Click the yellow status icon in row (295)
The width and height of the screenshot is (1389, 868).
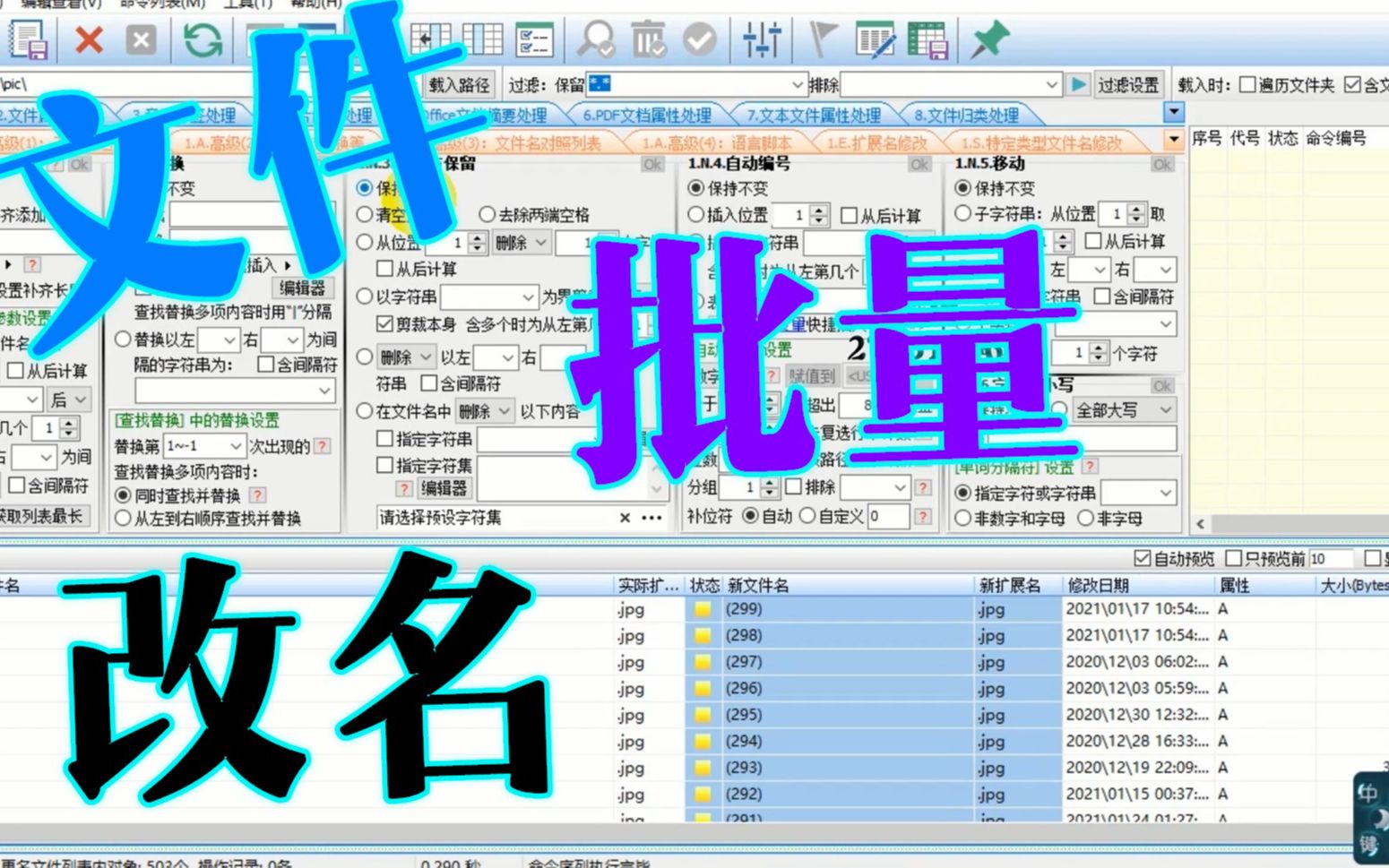703,715
